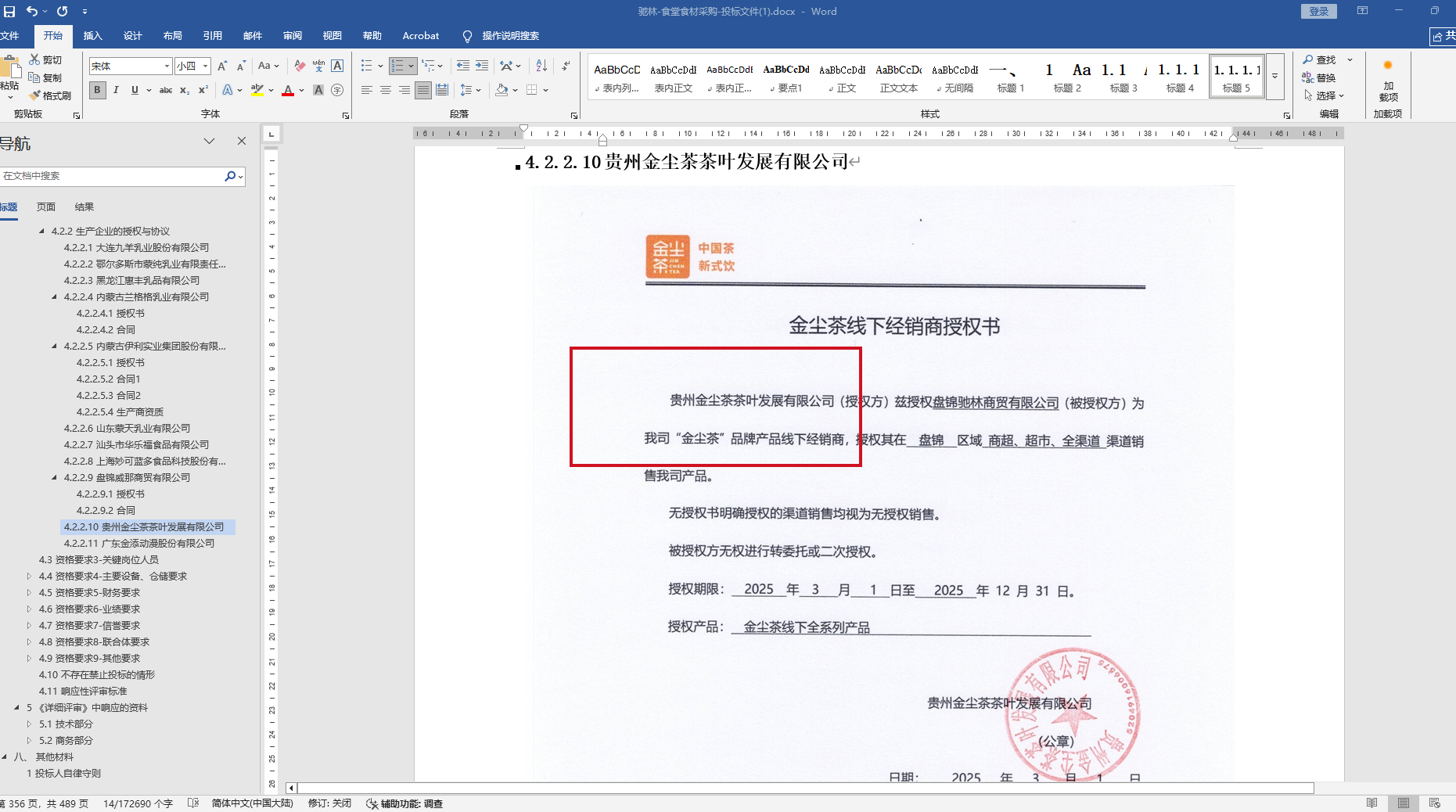Apply paragraph shading fill color
The height and width of the screenshot is (812, 1456).
[502, 90]
